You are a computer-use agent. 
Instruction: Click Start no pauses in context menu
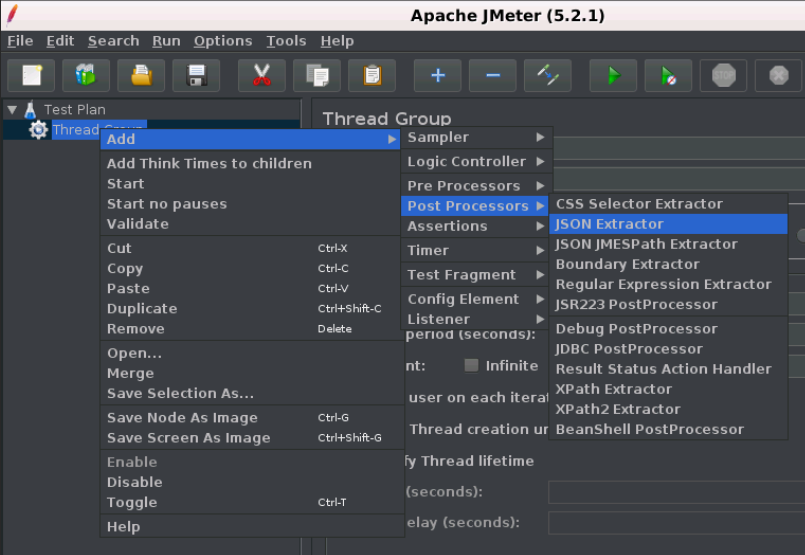coord(252,204)
